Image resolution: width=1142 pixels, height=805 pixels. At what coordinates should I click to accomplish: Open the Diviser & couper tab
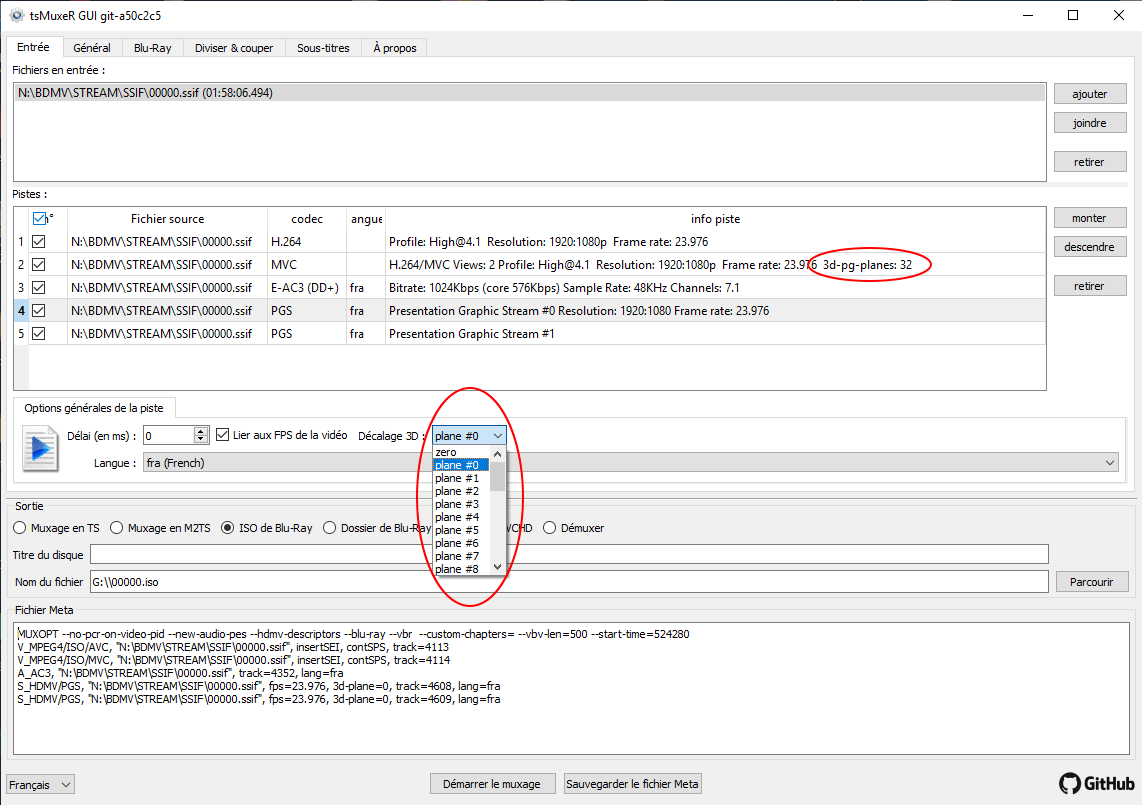click(234, 48)
